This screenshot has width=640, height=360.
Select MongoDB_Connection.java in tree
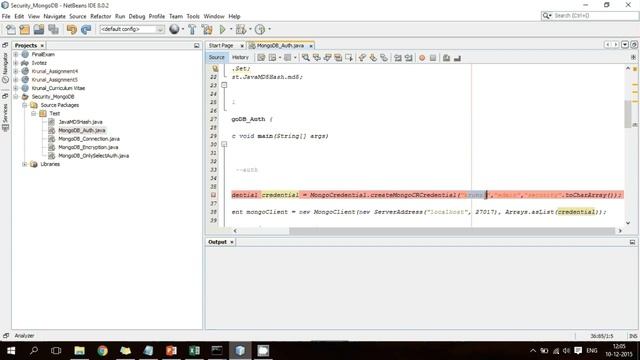(x=89, y=139)
